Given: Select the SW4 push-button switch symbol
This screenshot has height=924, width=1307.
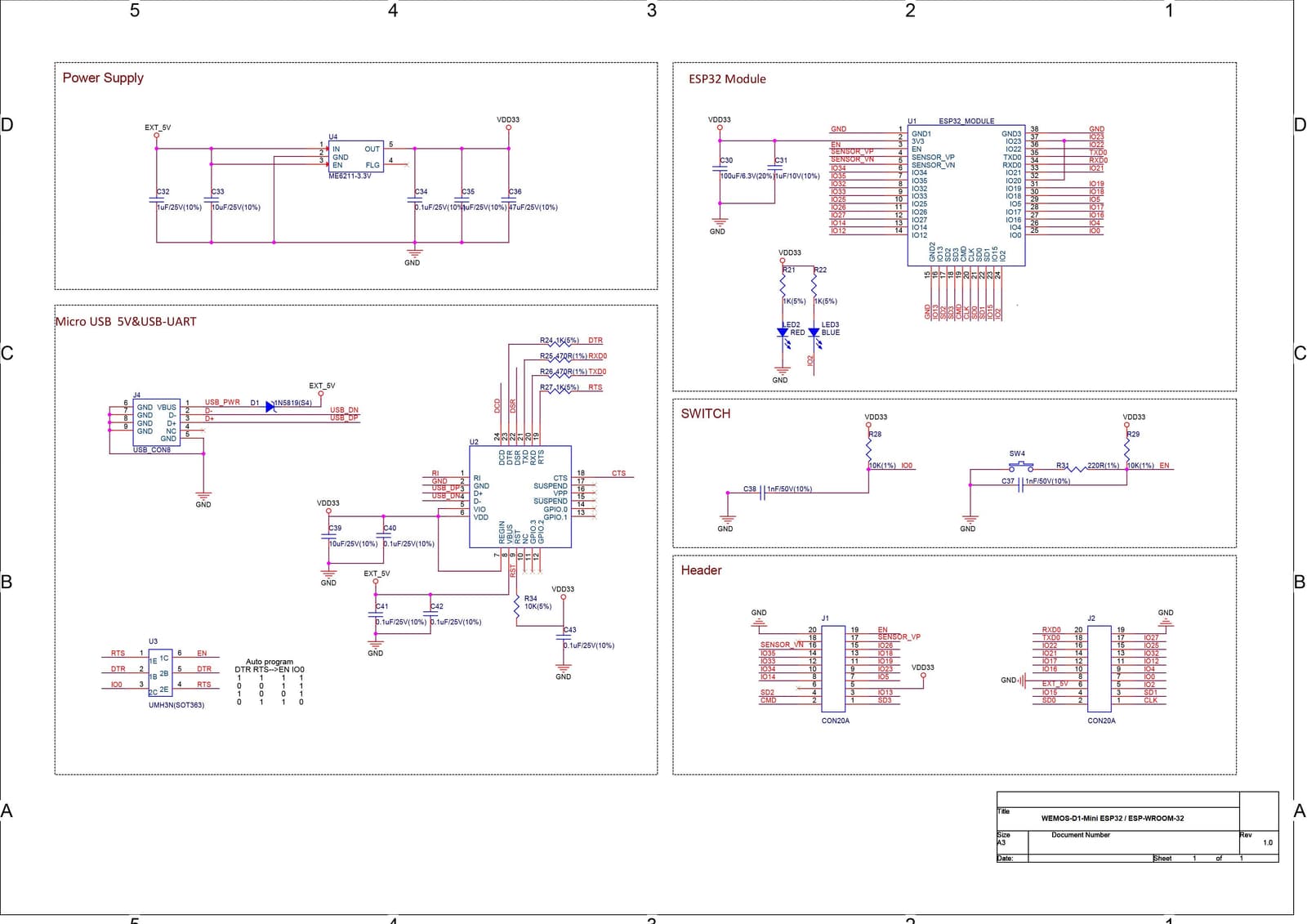Looking at the screenshot, I should tap(1019, 467).
